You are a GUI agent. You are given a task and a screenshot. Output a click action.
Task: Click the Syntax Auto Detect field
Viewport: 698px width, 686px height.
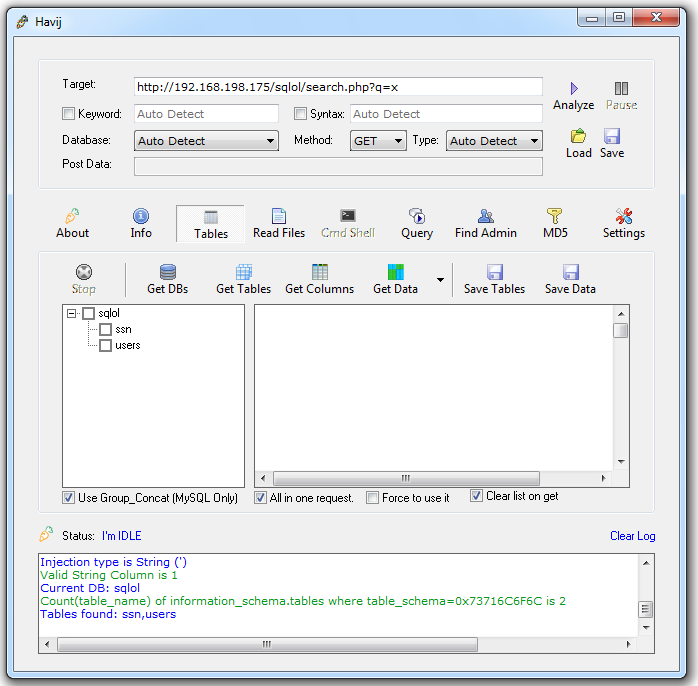(x=446, y=114)
